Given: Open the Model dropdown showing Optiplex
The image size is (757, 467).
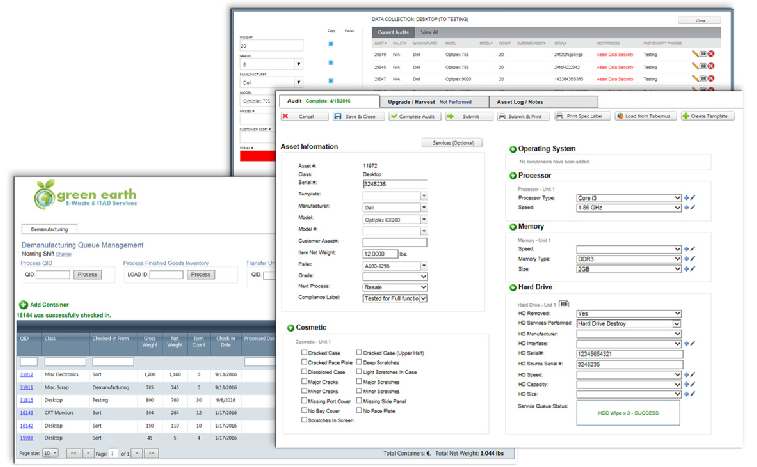Looking at the screenshot, I should 395,220.
